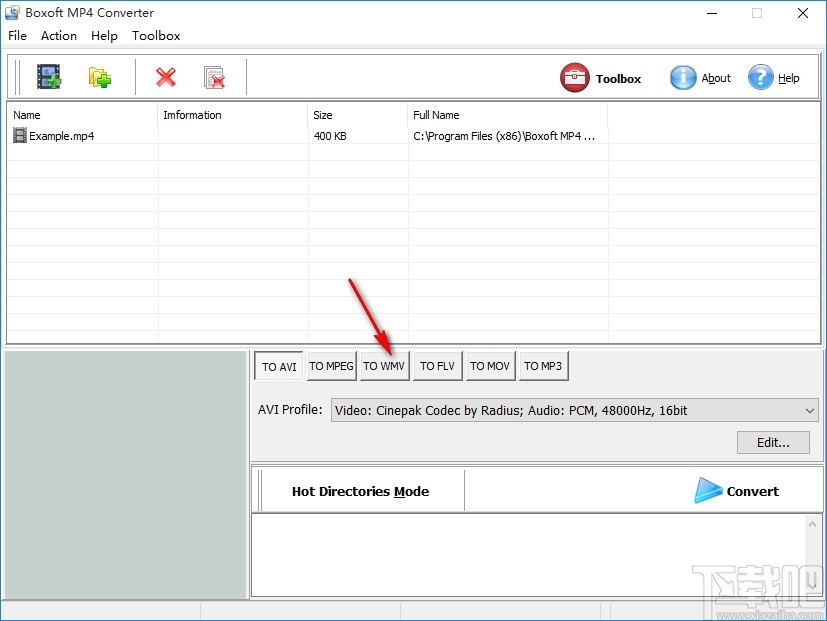Screen dimensions: 827x621
Task: Switch to the TO MP3 tab
Action: [543, 366]
